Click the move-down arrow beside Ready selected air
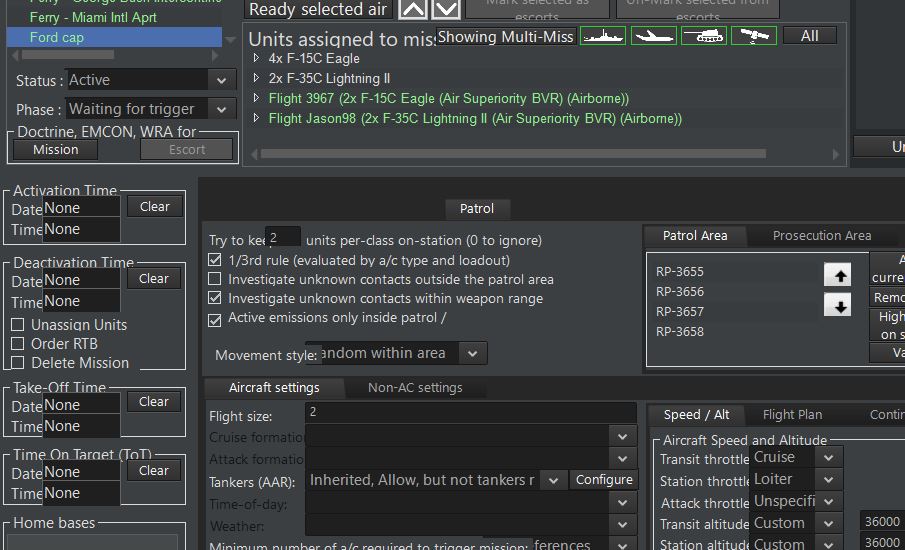The image size is (905, 550). pyautogui.click(x=446, y=9)
